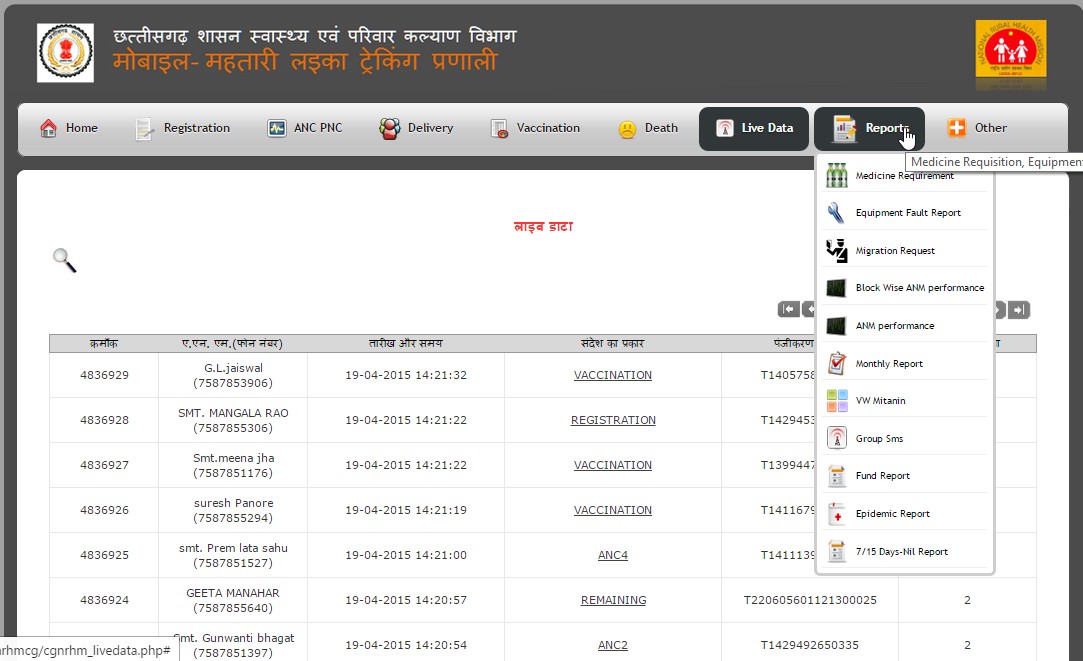The height and width of the screenshot is (661, 1083).
Task: Open the Registration menu
Action: point(183,128)
